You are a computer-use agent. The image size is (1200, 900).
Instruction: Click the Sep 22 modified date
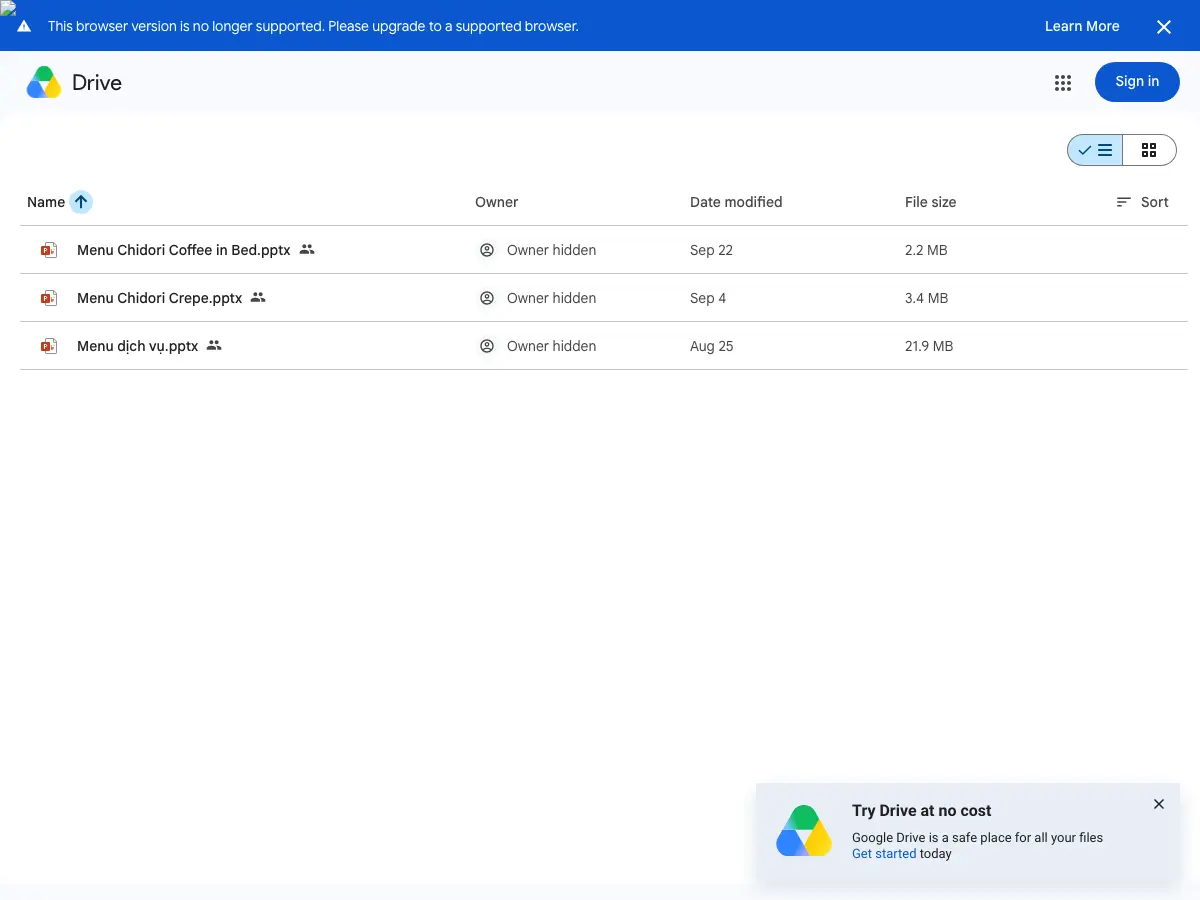pyautogui.click(x=711, y=250)
